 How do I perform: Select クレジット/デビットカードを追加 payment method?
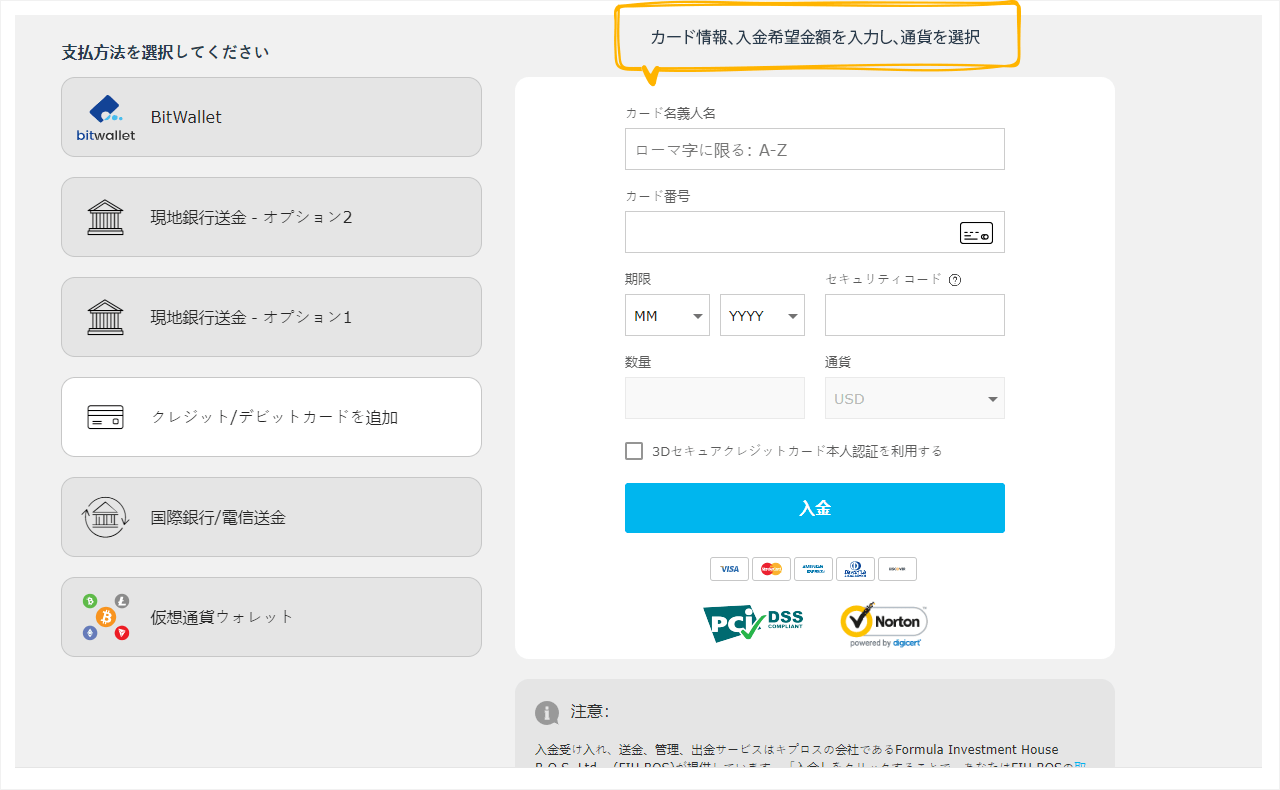click(271, 417)
